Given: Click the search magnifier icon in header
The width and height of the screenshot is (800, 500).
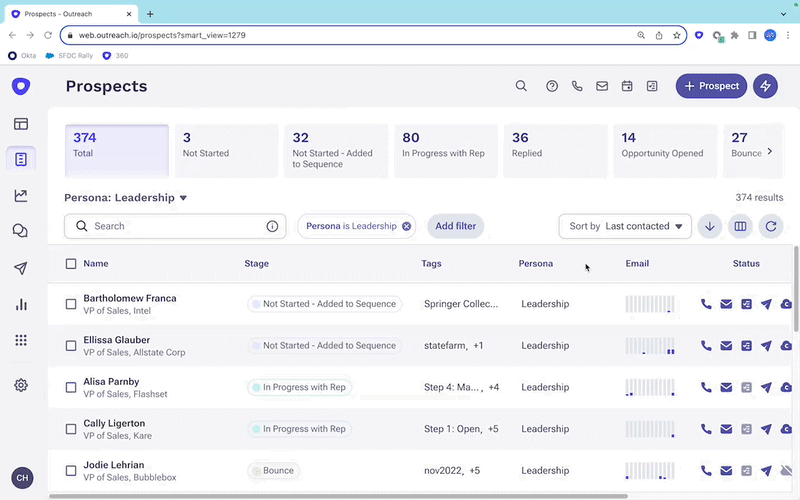Looking at the screenshot, I should 521,86.
